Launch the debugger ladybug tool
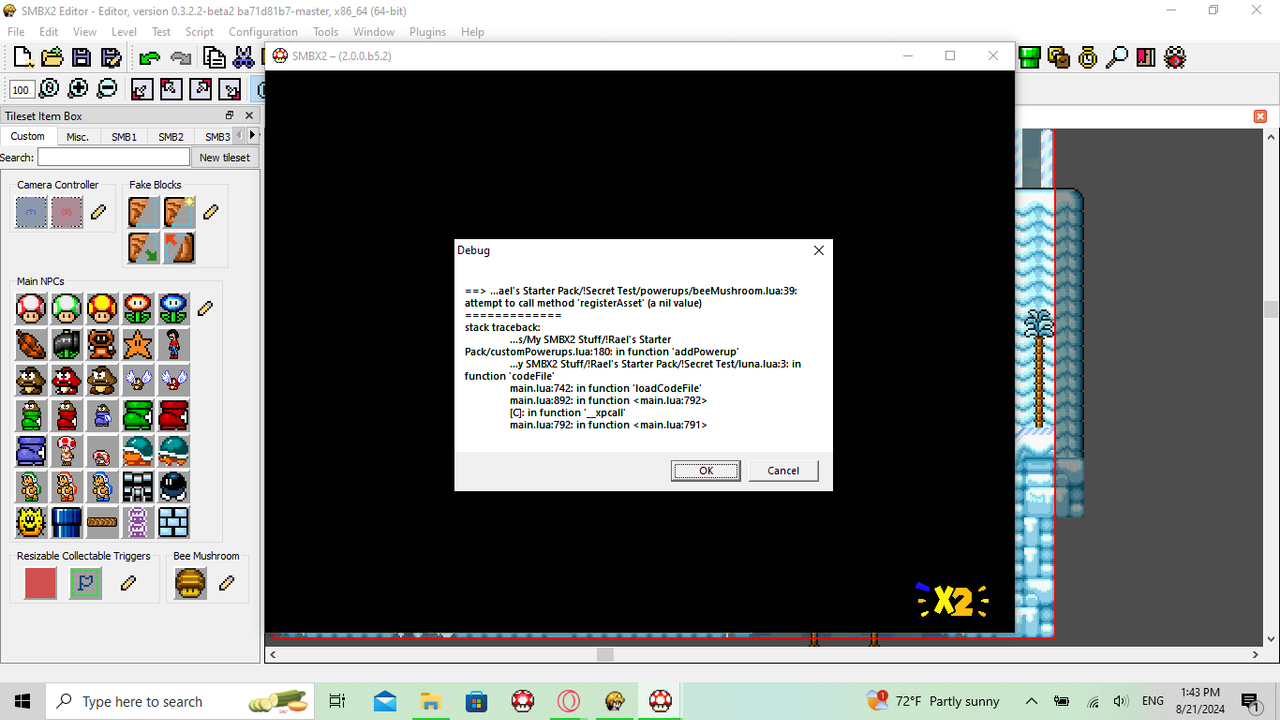The width and height of the screenshot is (1280, 720). pyautogui.click(x=1175, y=57)
